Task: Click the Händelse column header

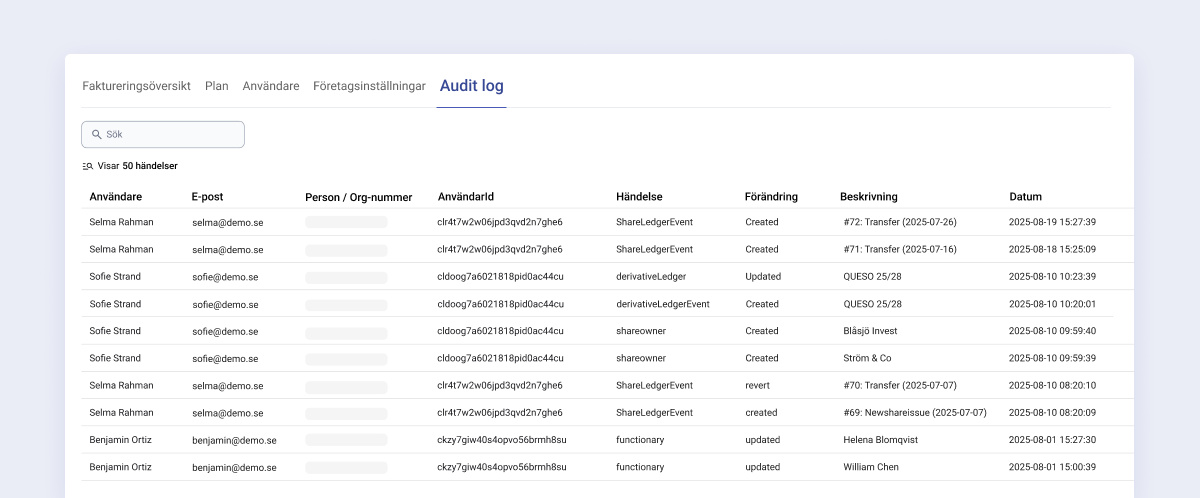Action: tap(639, 197)
